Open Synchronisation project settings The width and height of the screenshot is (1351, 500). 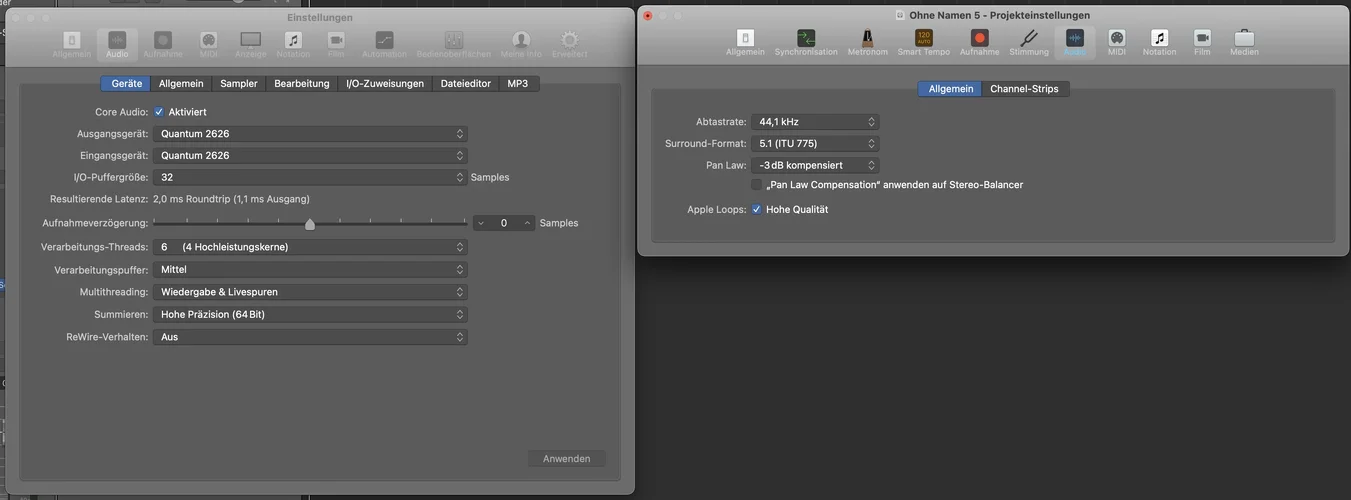tap(805, 41)
